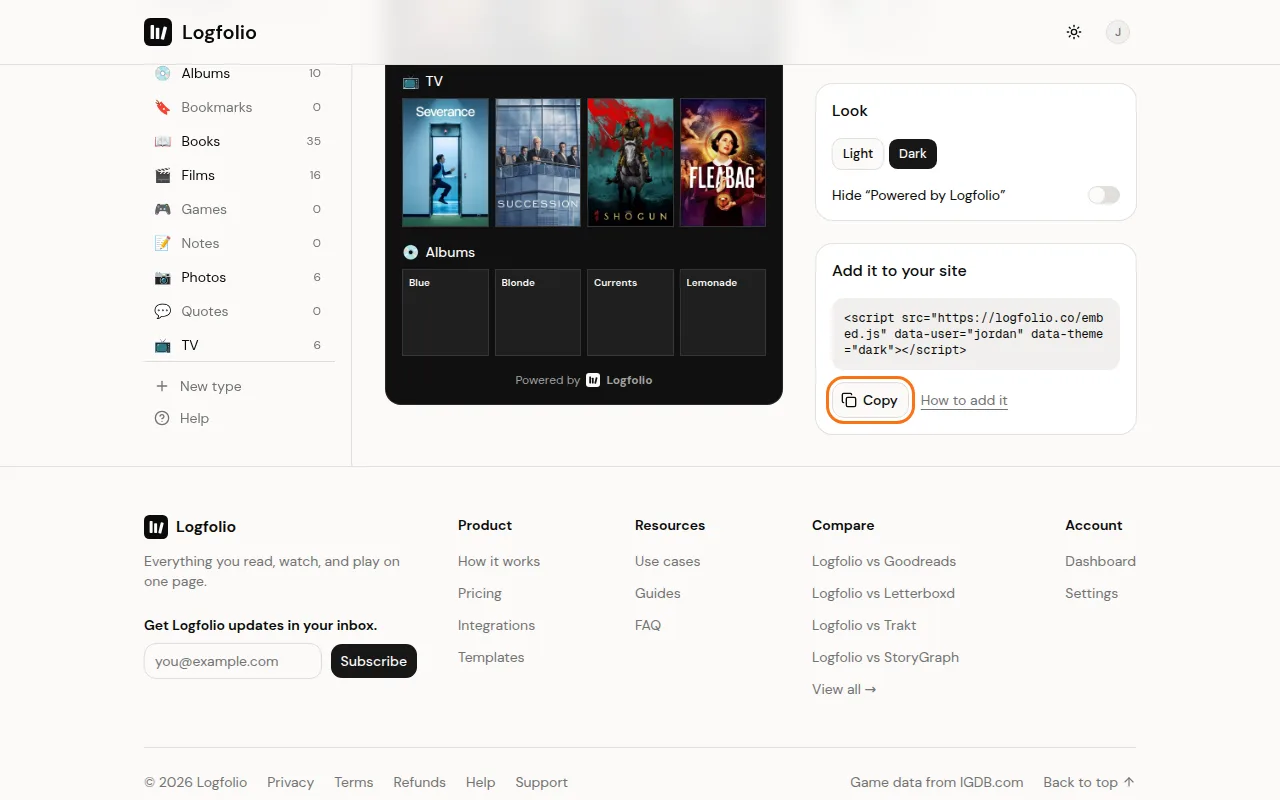Click View all comparisons link
1280x800 pixels.
tap(844, 689)
